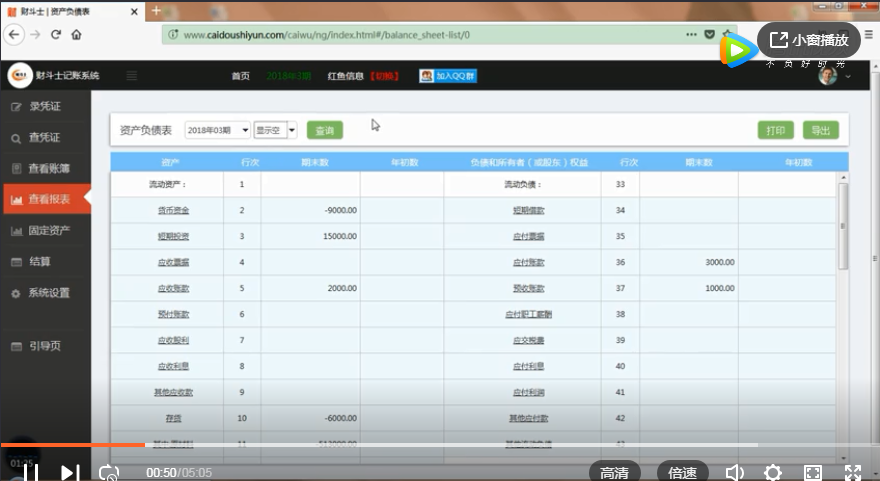Open the 应交税费 liability link
Viewport: 880px width, 481px height.
529,340
